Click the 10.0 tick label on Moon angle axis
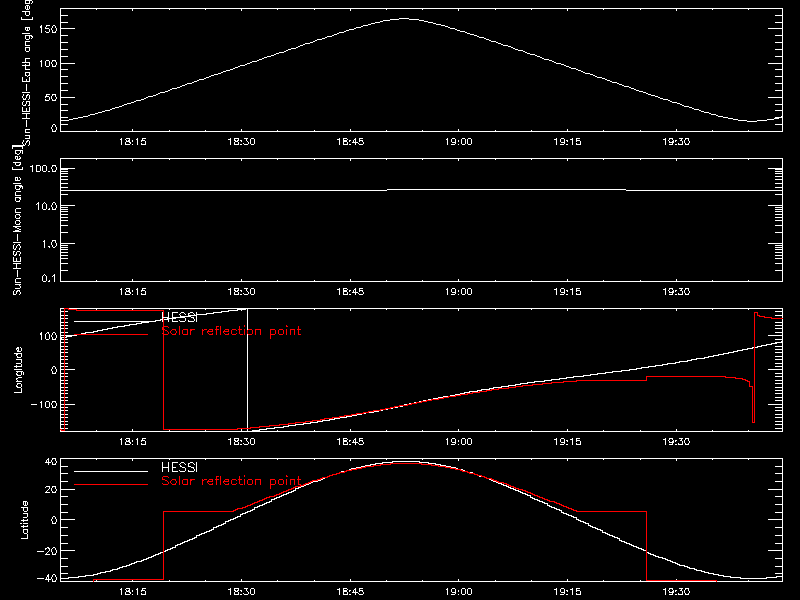The width and height of the screenshot is (800, 600). coord(46,206)
